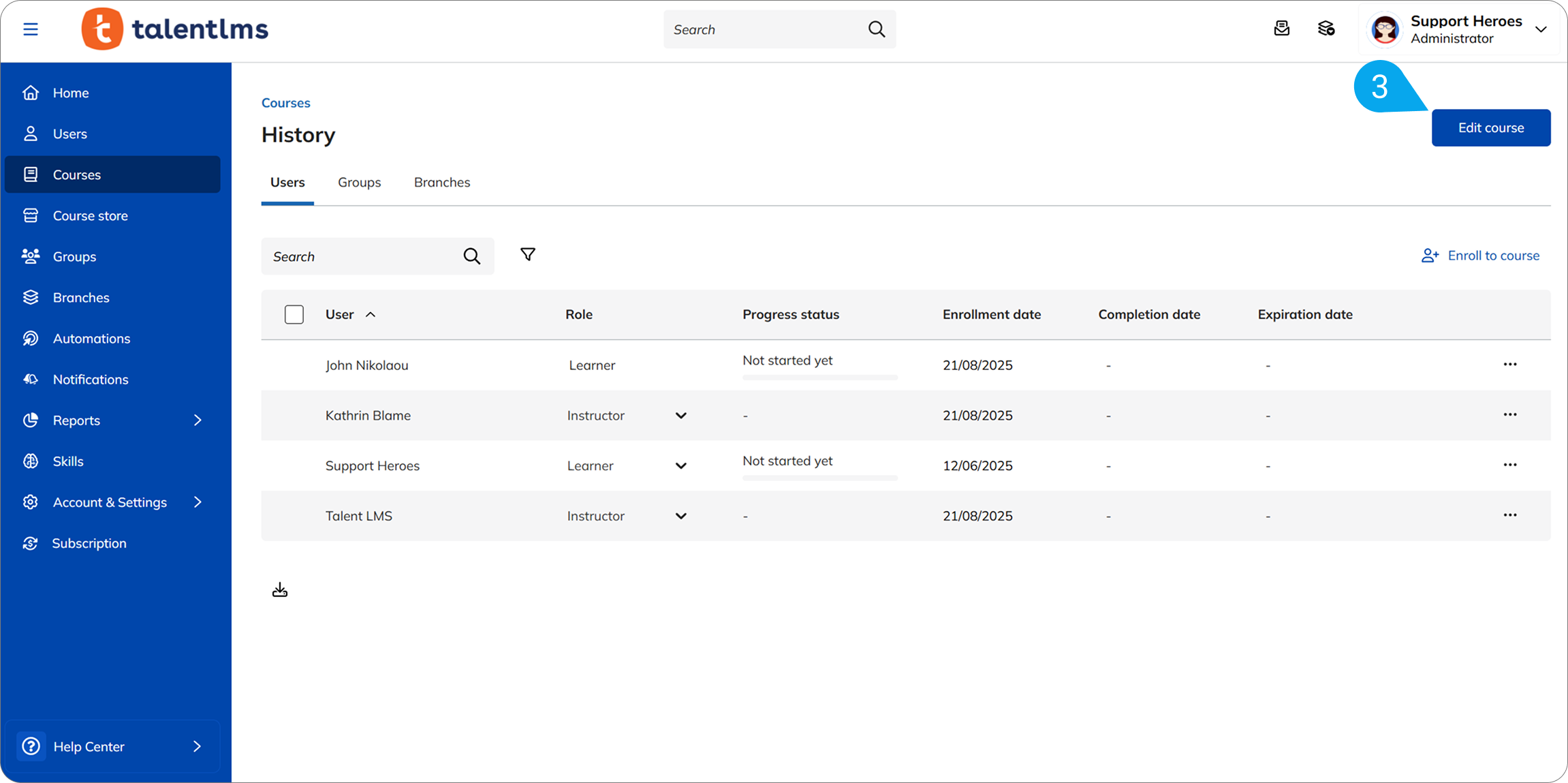The width and height of the screenshot is (1568, 783).
Task: Open Support Heroes row role dropdown
Action: click(x=680, y=466)
